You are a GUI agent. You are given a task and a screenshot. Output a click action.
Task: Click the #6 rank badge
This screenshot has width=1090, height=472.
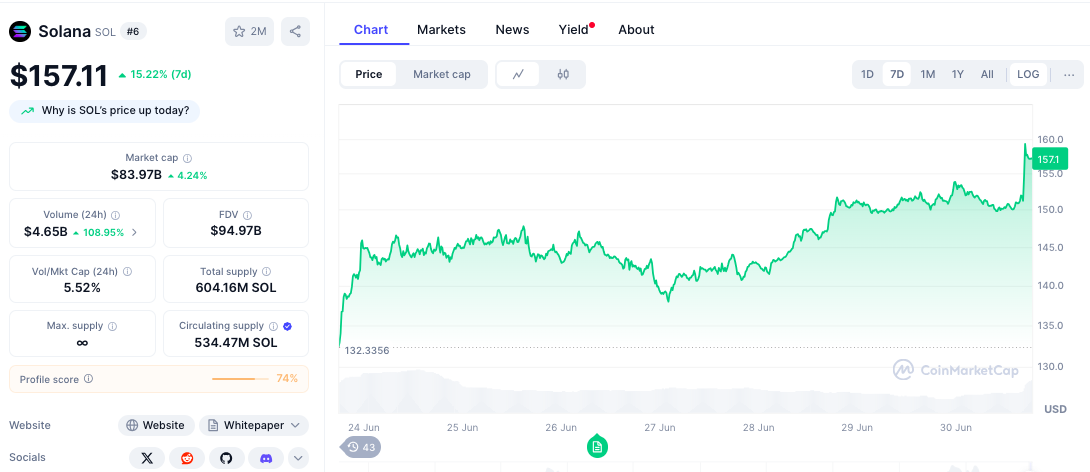pyautogui.click(x=133, y=31)
